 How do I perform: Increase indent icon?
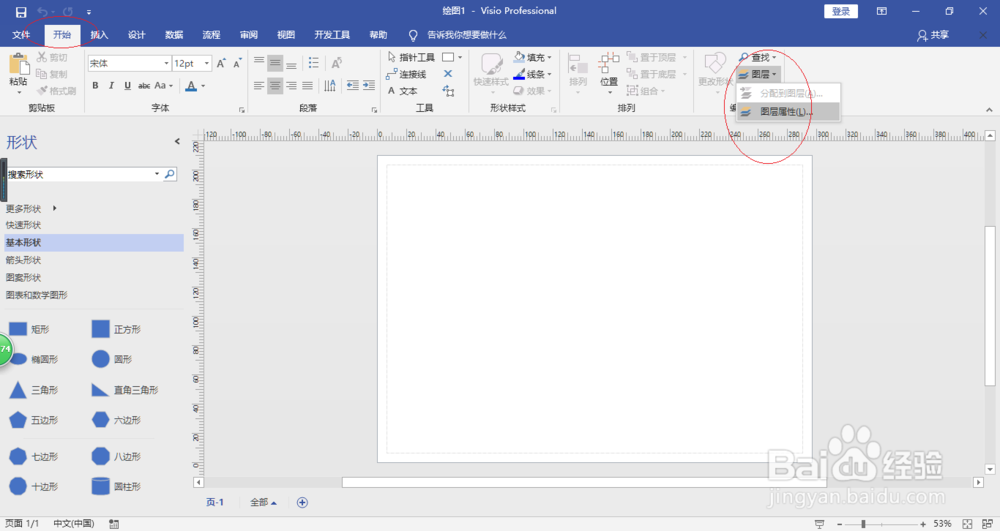point(369,85)
